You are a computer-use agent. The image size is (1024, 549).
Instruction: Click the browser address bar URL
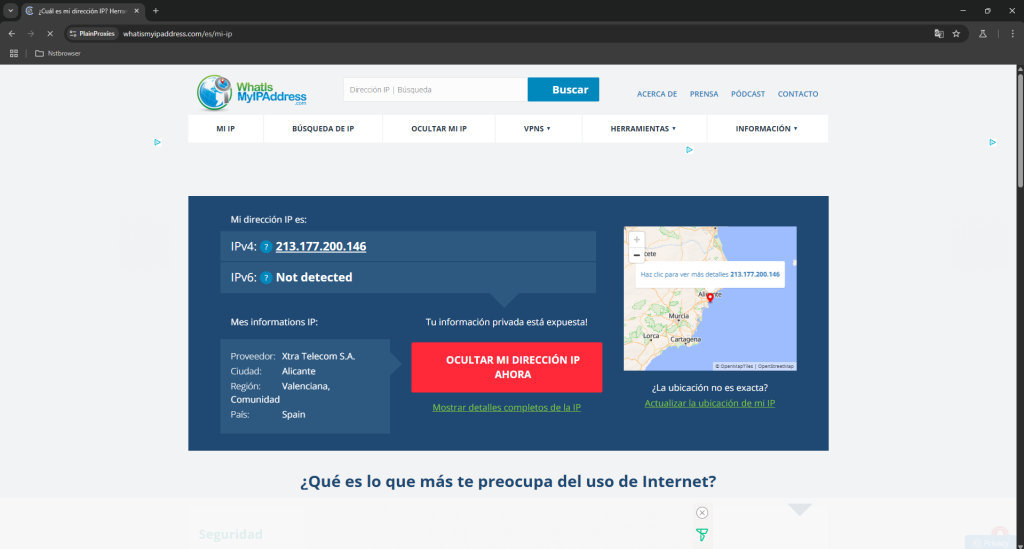[x=178, y=34]
